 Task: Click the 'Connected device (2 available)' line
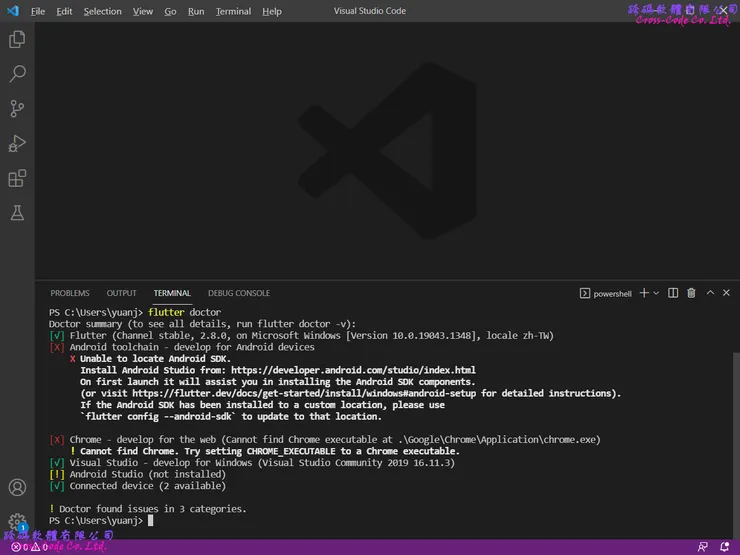(137, 486)
